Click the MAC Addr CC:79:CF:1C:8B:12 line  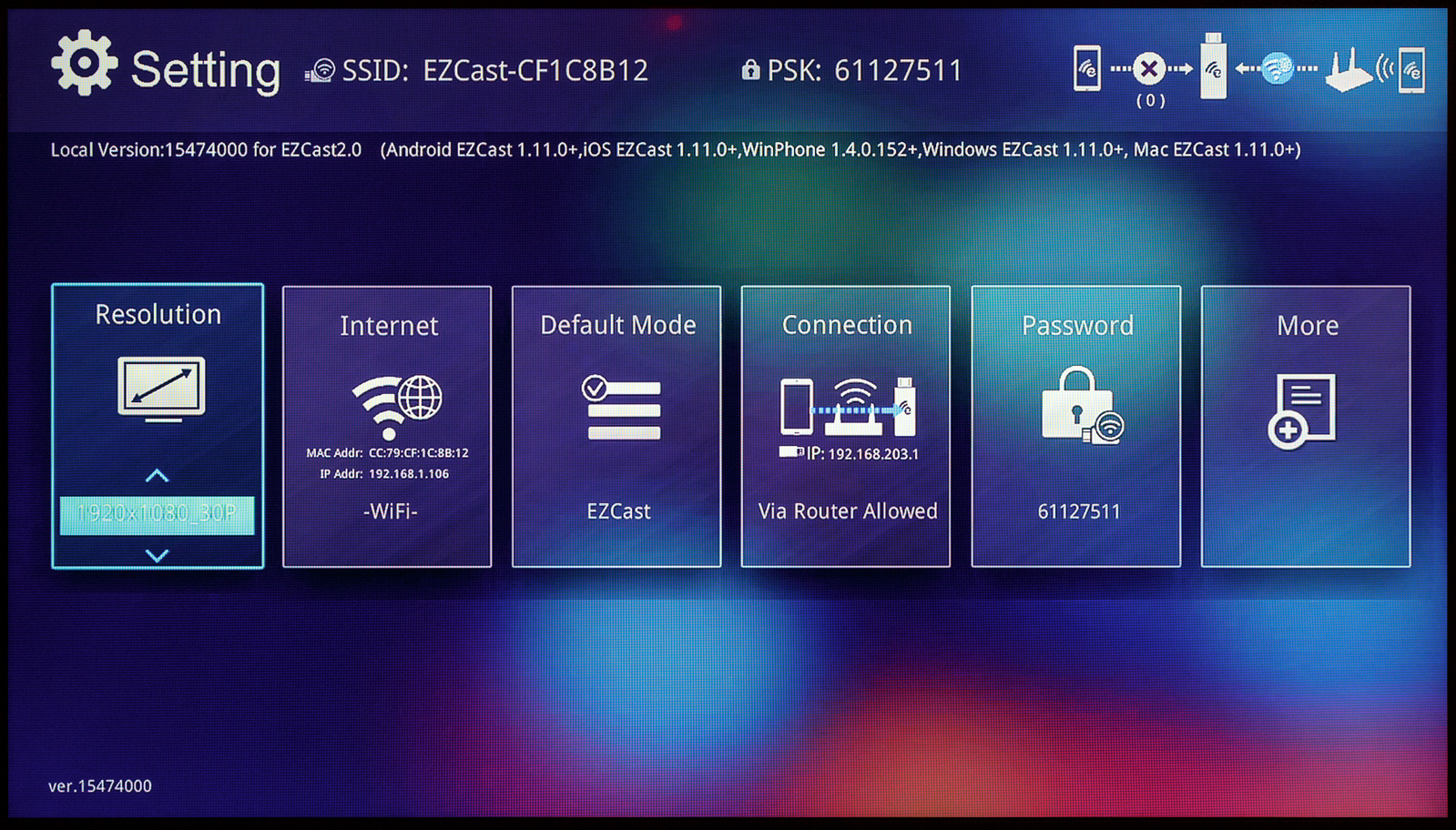coord(387,453)
